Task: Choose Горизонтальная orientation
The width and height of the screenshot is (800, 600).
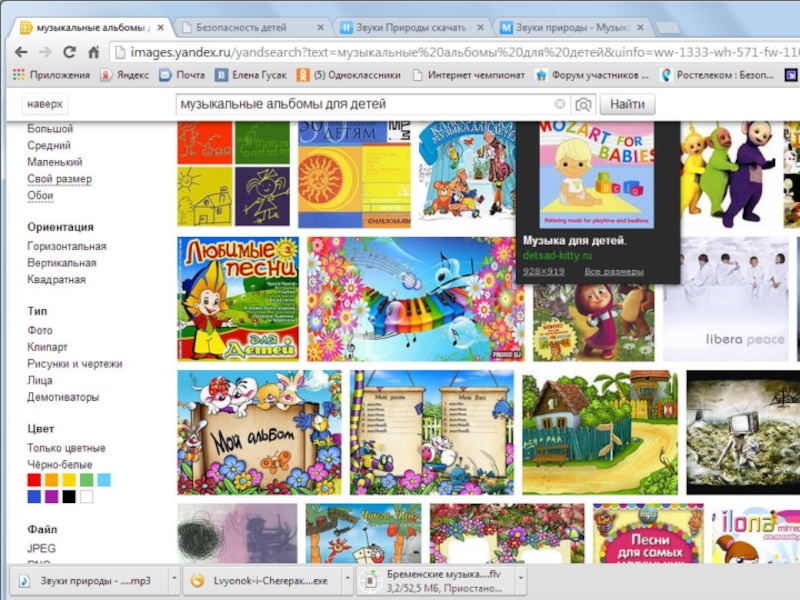Action: tap(67, 246)
